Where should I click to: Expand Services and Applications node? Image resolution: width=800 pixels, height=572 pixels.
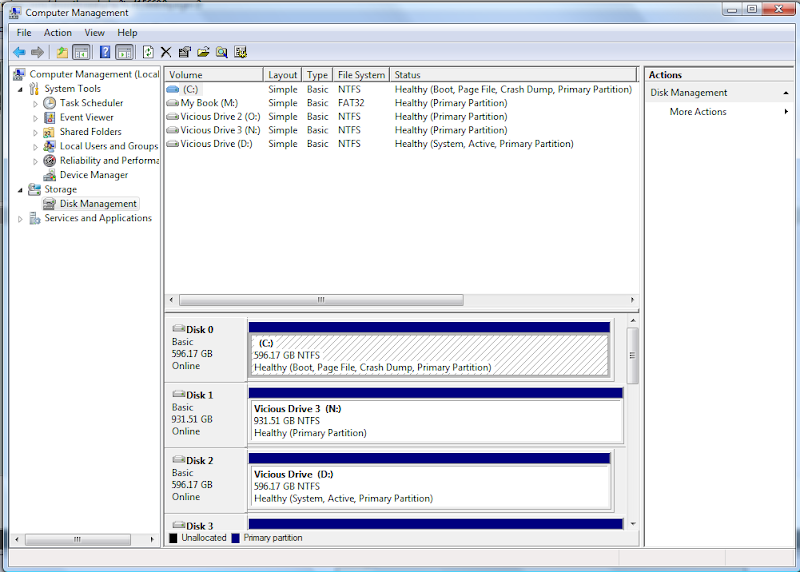click(20, 219)
